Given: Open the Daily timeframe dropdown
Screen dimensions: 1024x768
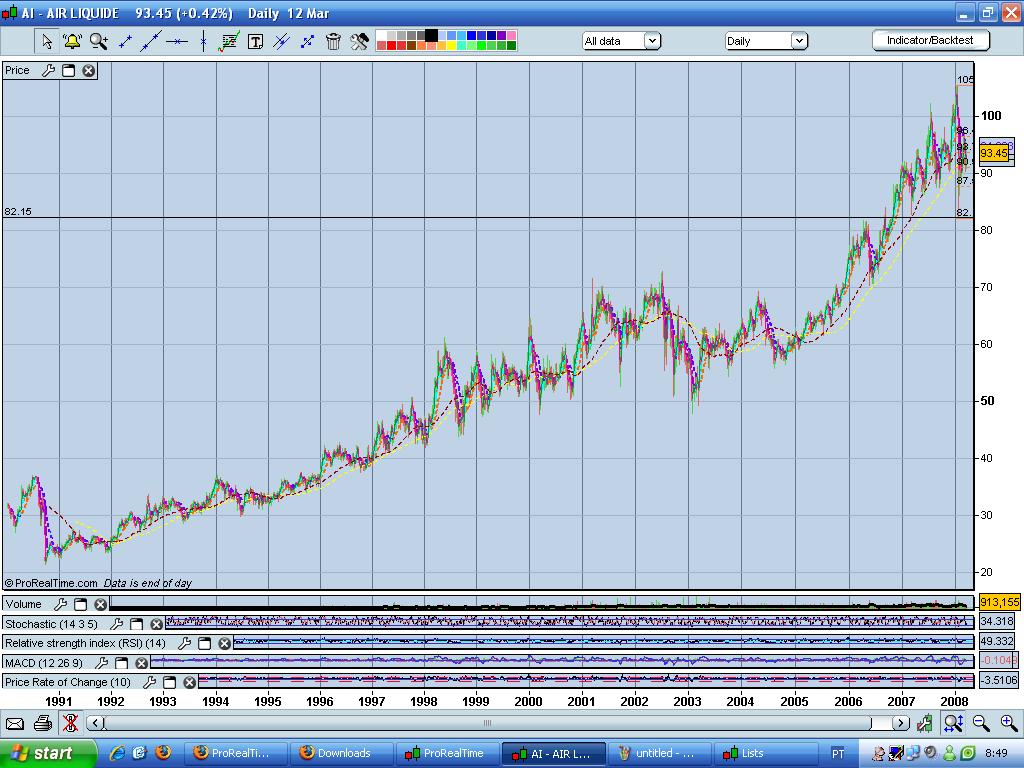Looking at the screenshot, I should click(767, 41).
